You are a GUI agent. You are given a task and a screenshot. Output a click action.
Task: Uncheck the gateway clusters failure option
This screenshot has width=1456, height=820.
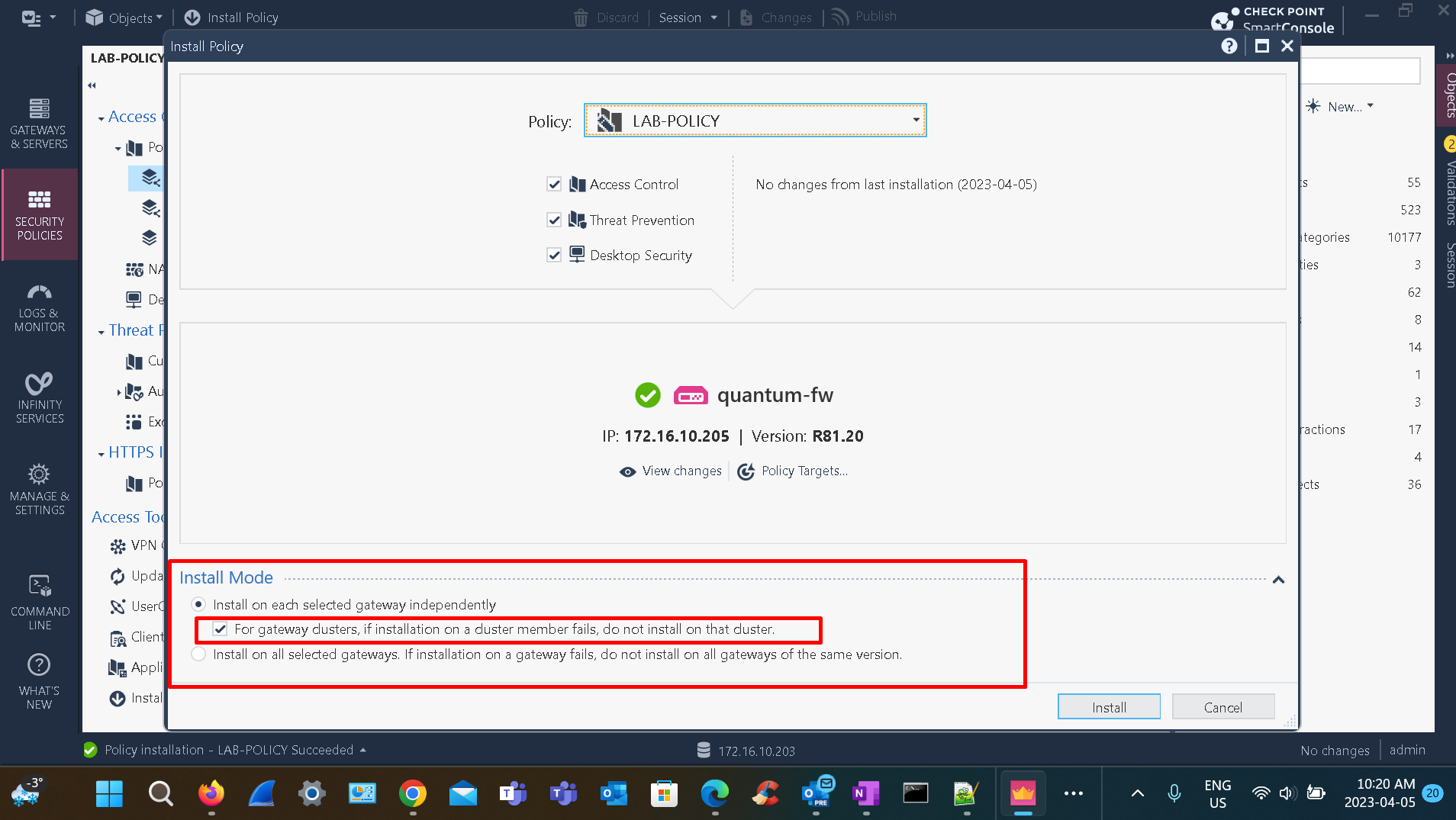221,629
